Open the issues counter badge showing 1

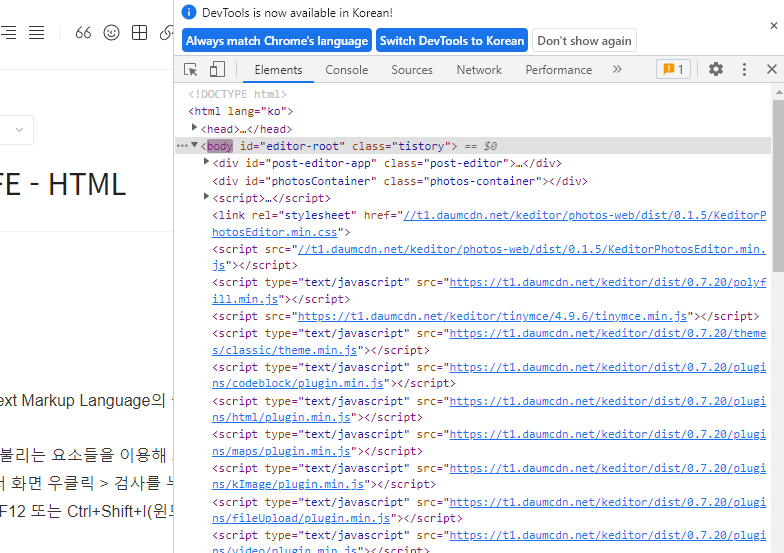(673, 69)
